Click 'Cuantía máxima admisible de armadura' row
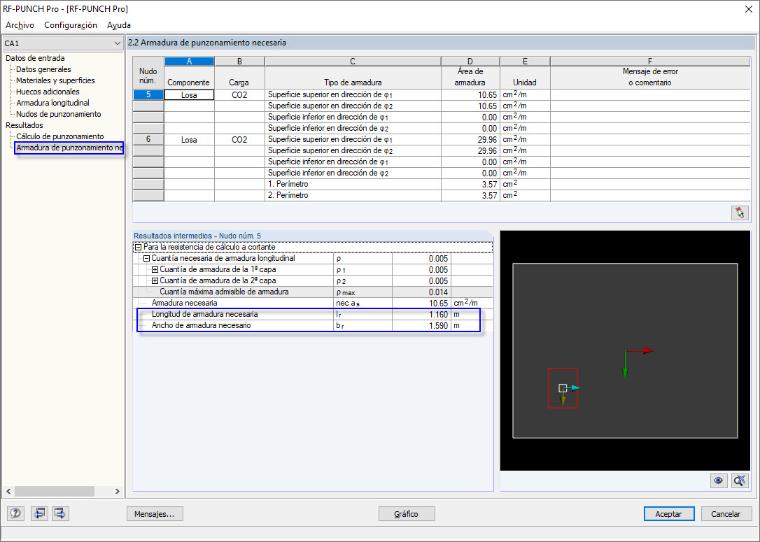This screenshot has height=542, width=760. click(x=313, y=292)
